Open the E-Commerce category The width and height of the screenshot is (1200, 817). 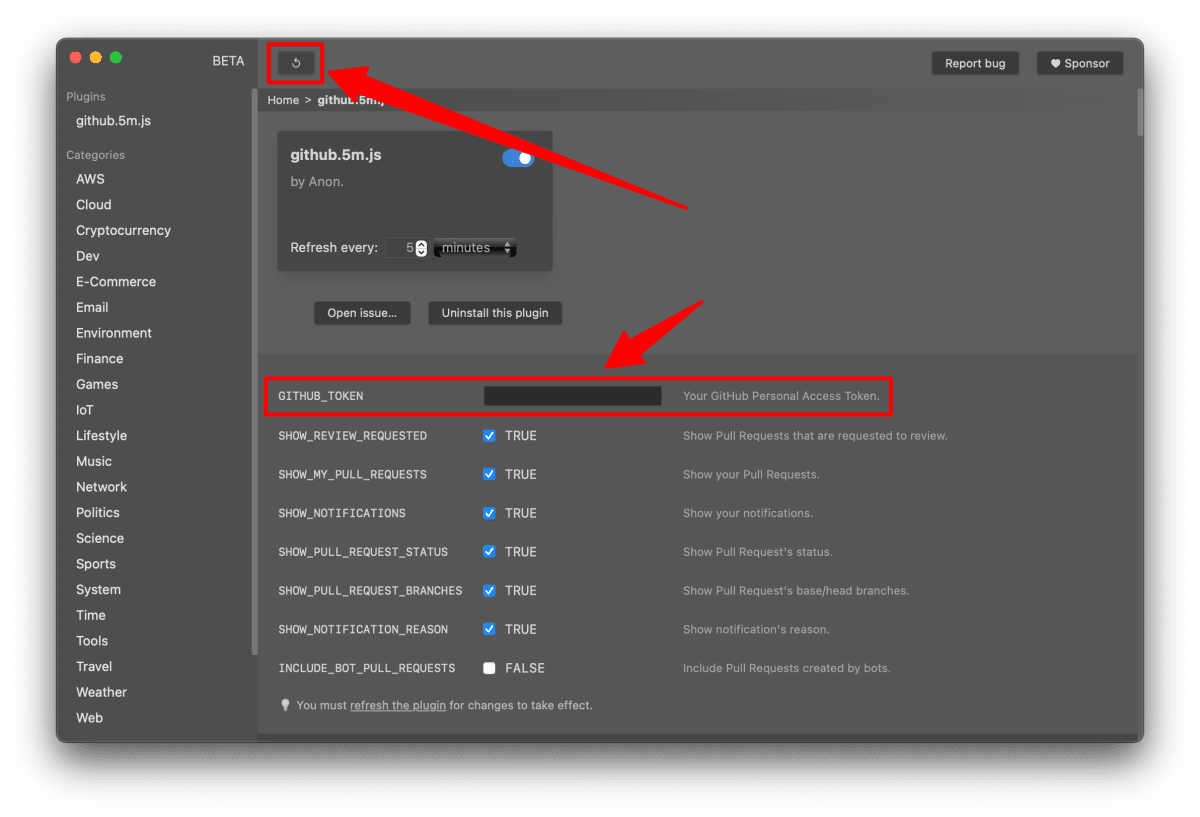tap(116, 281)
